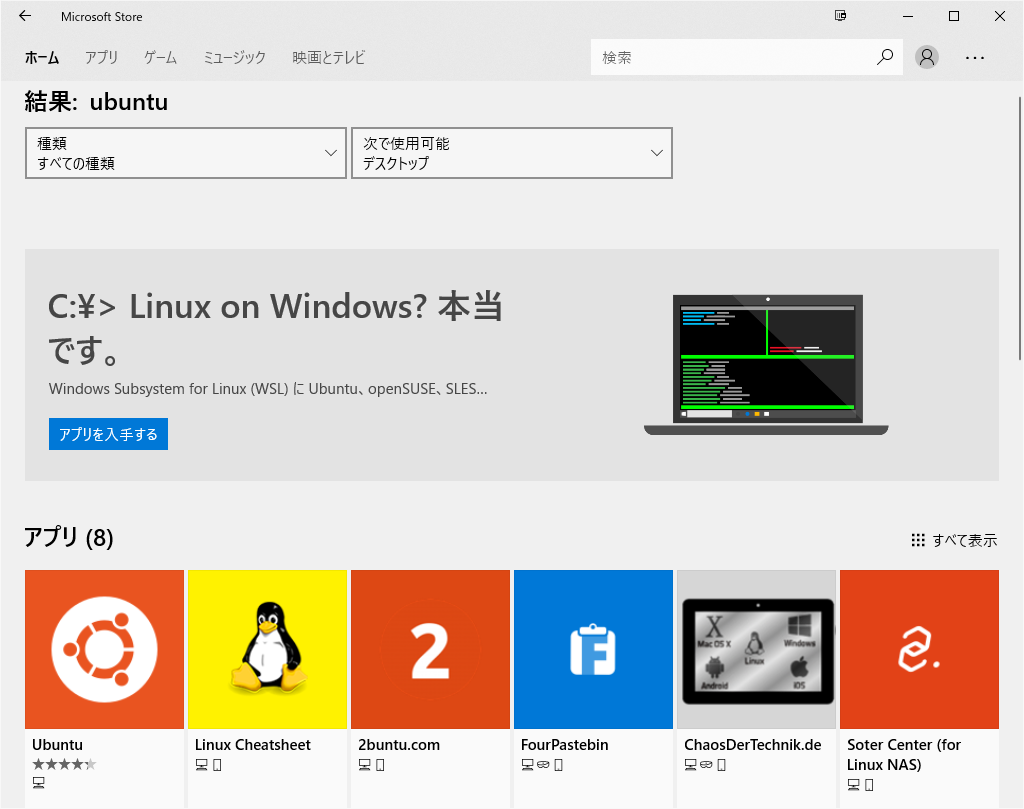Click the 結果: ubuntu heading
The image size is (1024, 809).
click(x=96, y=102)
